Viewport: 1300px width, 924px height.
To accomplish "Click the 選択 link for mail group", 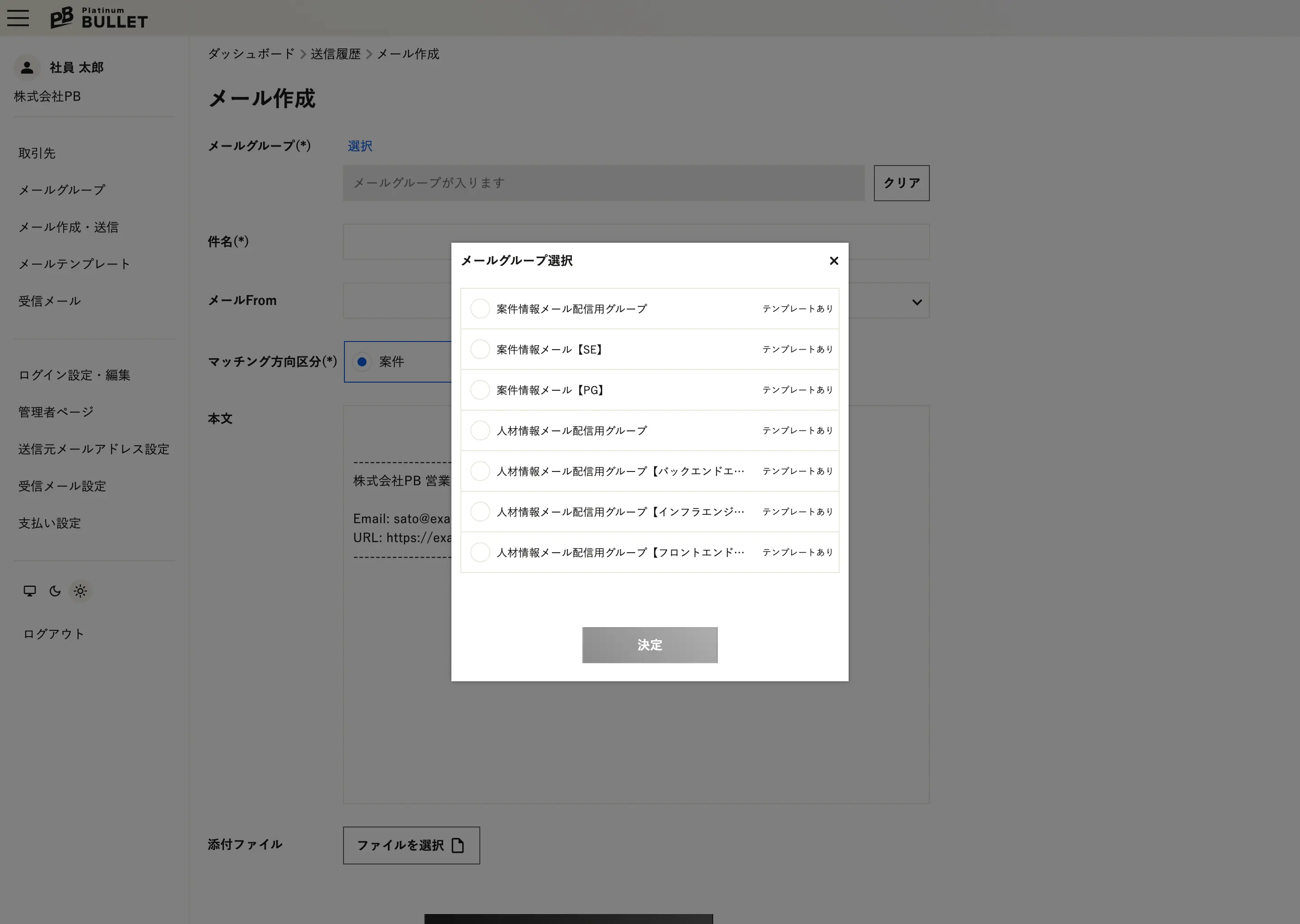I will [360, 146].
